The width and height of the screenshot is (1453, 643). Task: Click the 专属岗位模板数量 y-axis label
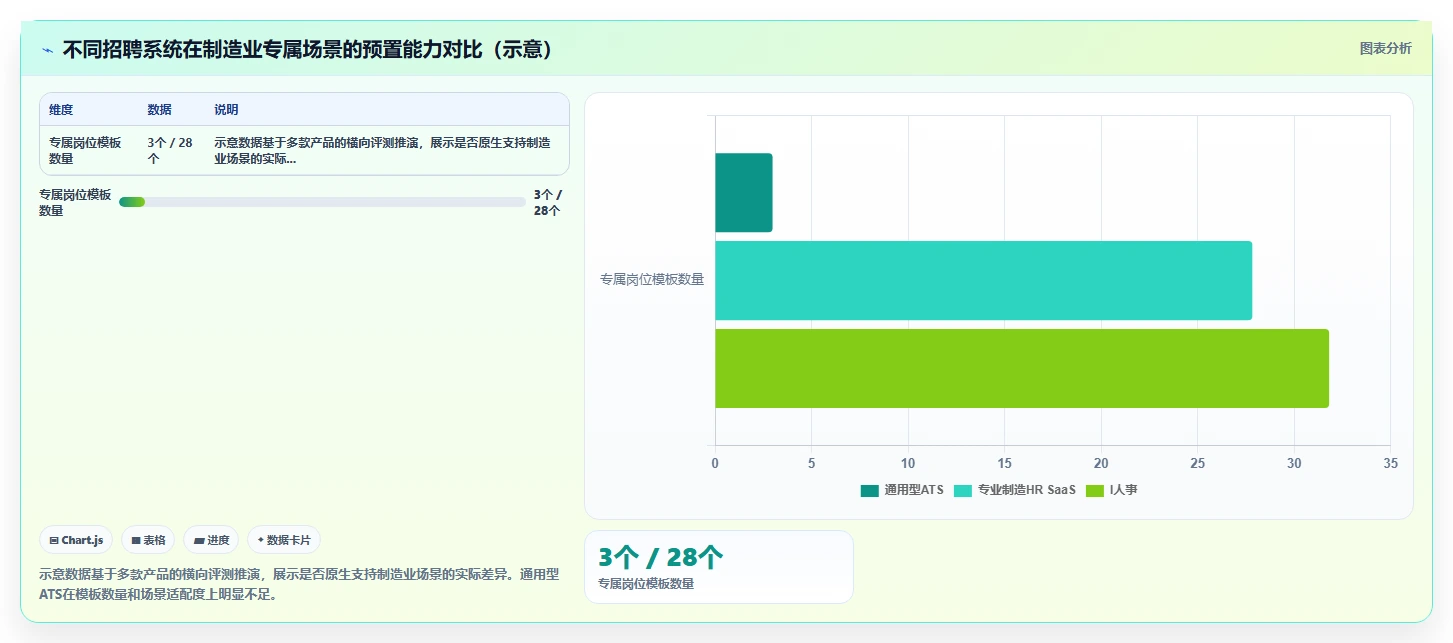(x=652, y=280)
